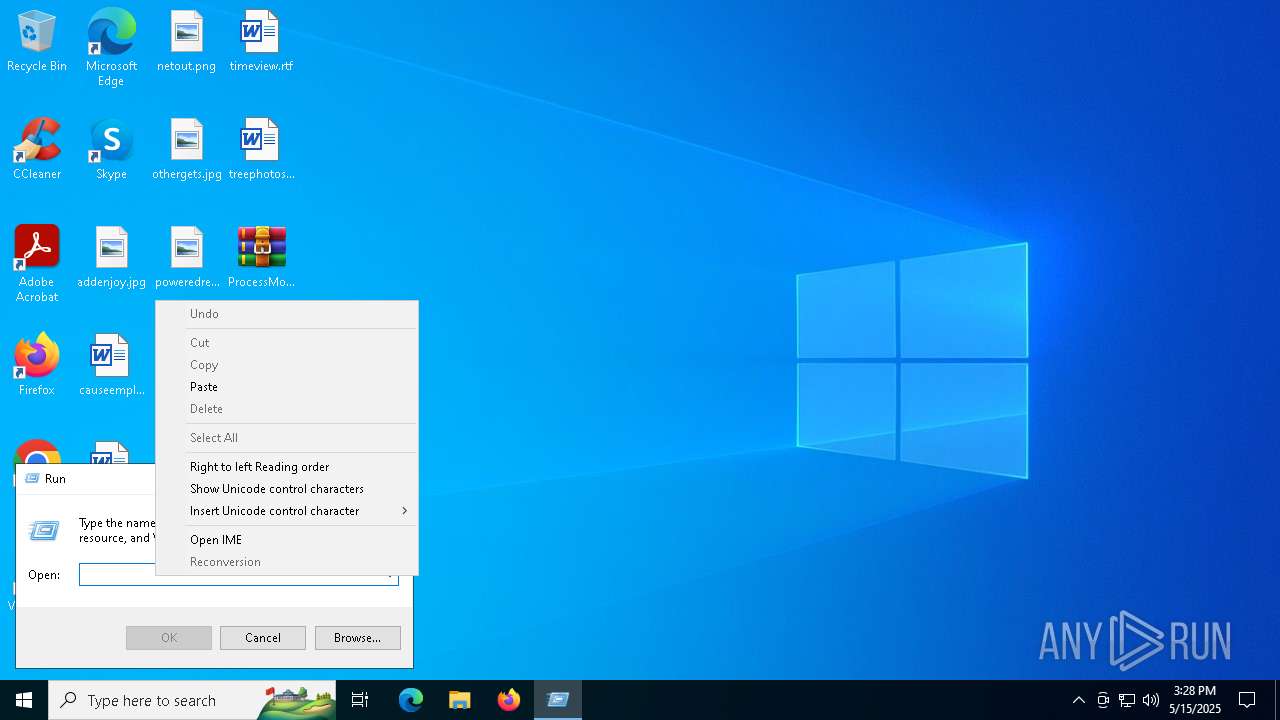Click the Cancel button in Run
Image resolution: width=1280 pixels, height=720 pixels.
point(263,638)
